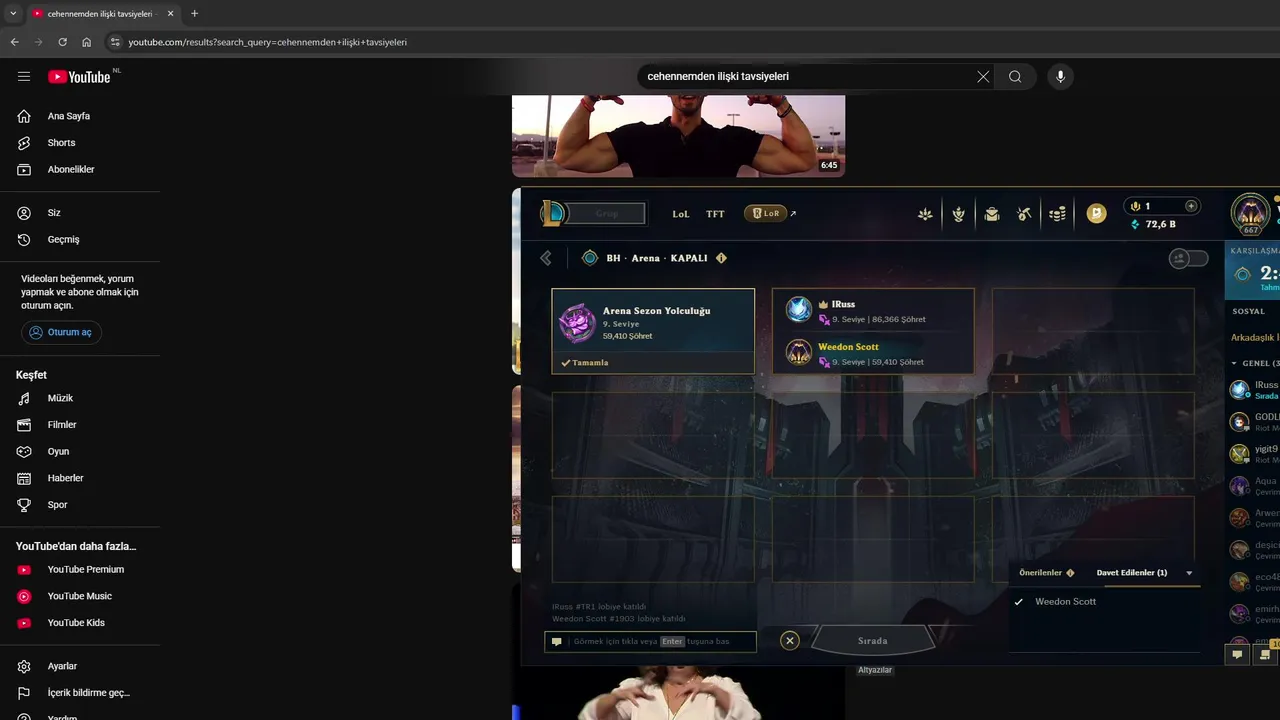Open a new browser tab
Viewport: 1280px width, 720px height.
pyautogui.click(x=194, y=14)
